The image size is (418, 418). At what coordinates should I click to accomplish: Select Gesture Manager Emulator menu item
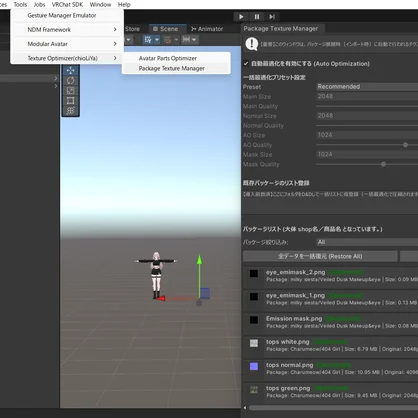tap(67, 15)
